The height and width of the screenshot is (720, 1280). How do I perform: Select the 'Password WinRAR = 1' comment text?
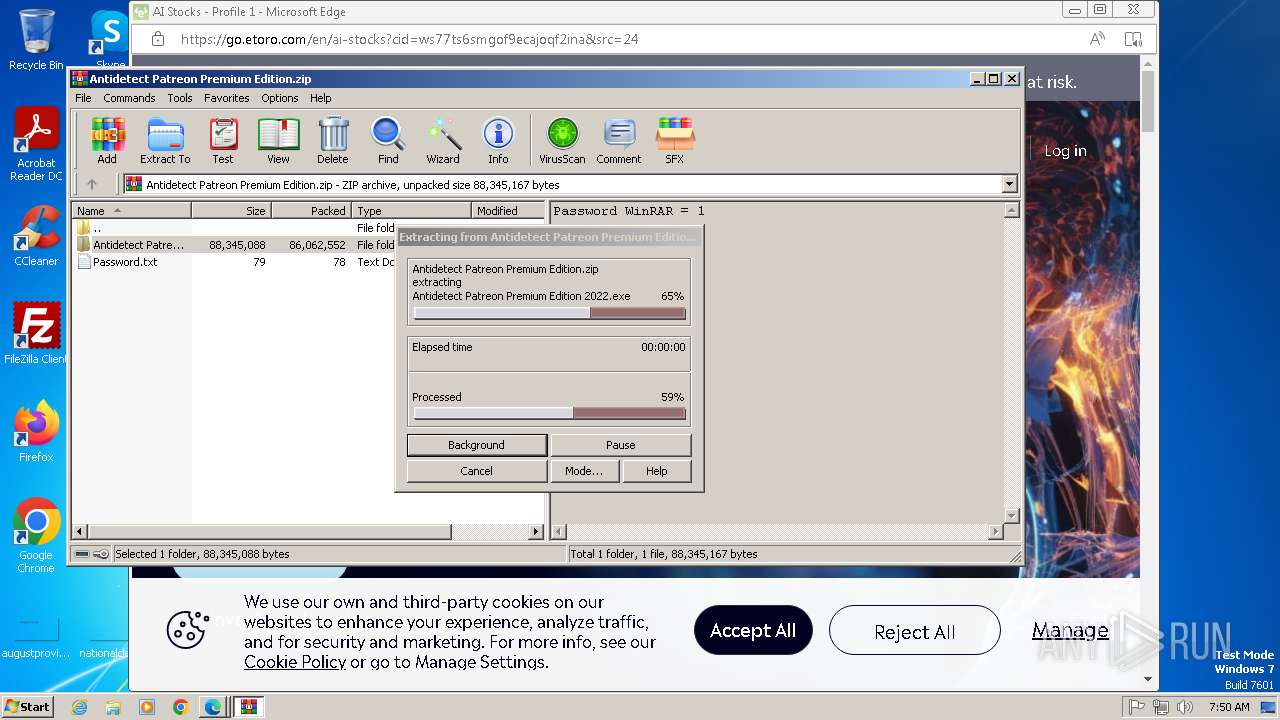629,211
